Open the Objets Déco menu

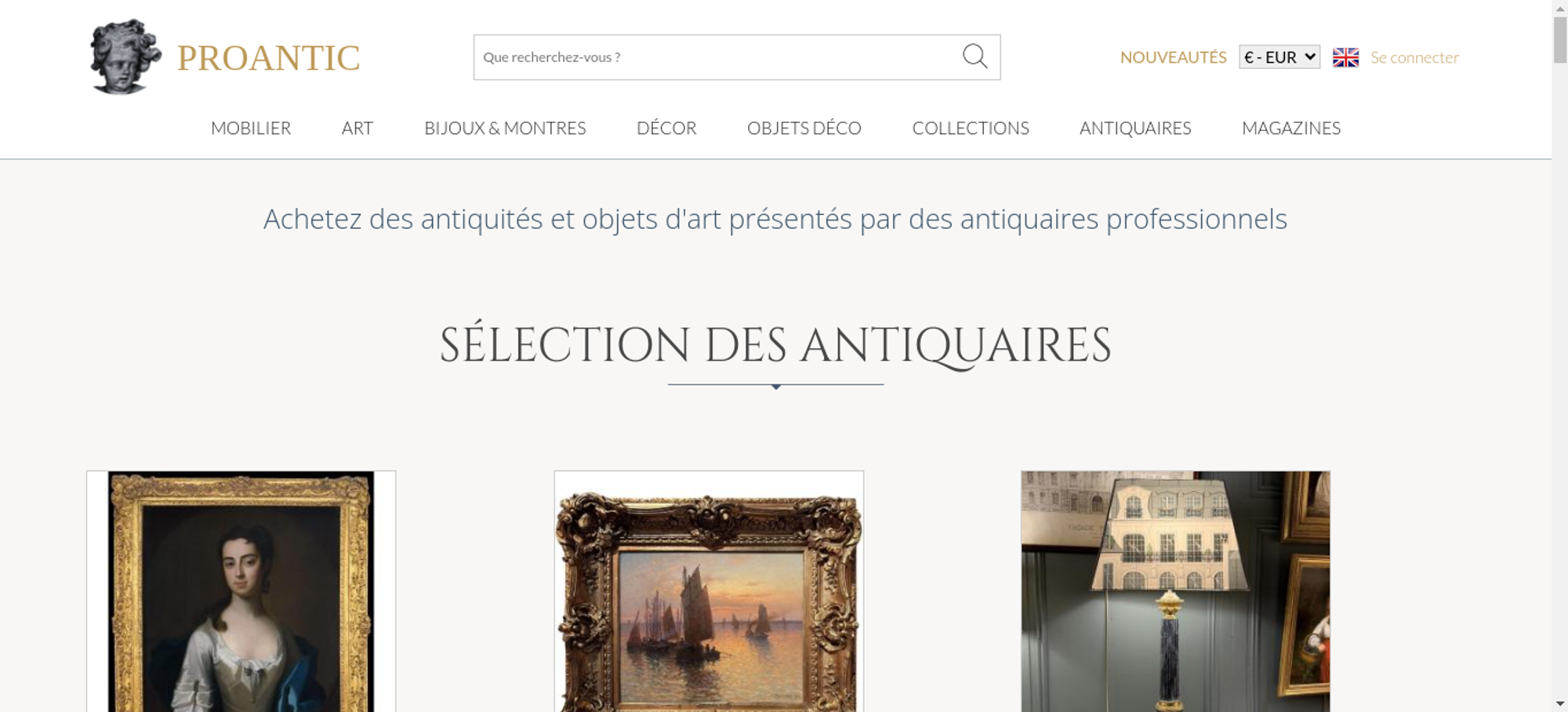[804, 128]
